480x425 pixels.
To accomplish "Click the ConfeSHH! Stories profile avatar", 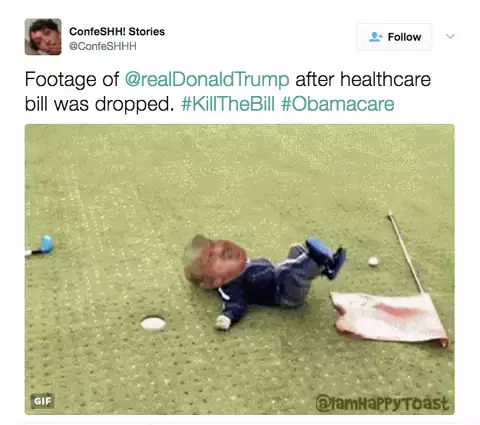I will (x=43, y=37).
